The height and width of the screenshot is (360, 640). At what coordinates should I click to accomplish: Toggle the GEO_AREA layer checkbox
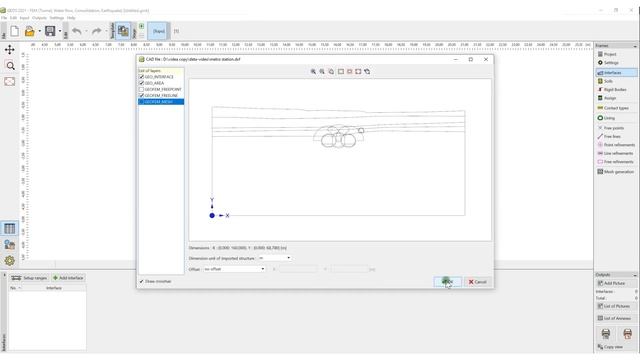click(142, 83)
